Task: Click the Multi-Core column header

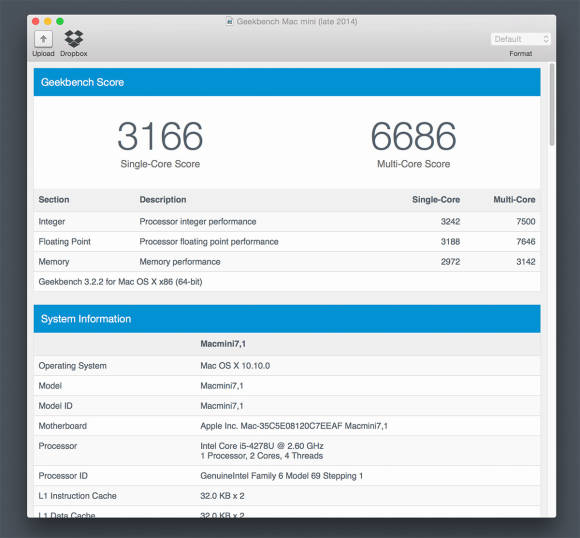Action: pyautogui.click(x=514, y=200)
